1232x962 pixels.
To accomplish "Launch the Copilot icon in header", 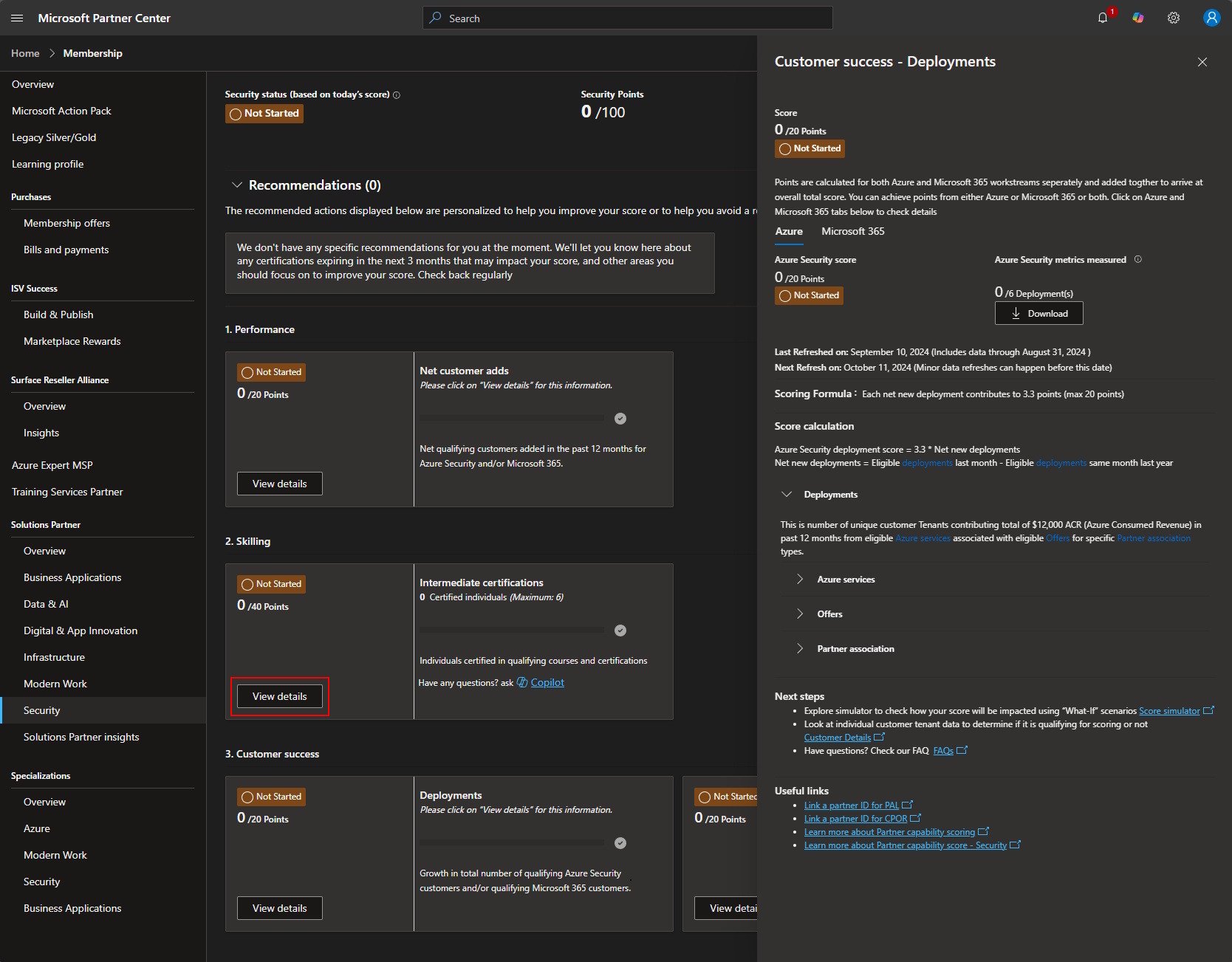I will pos(1138,18).
